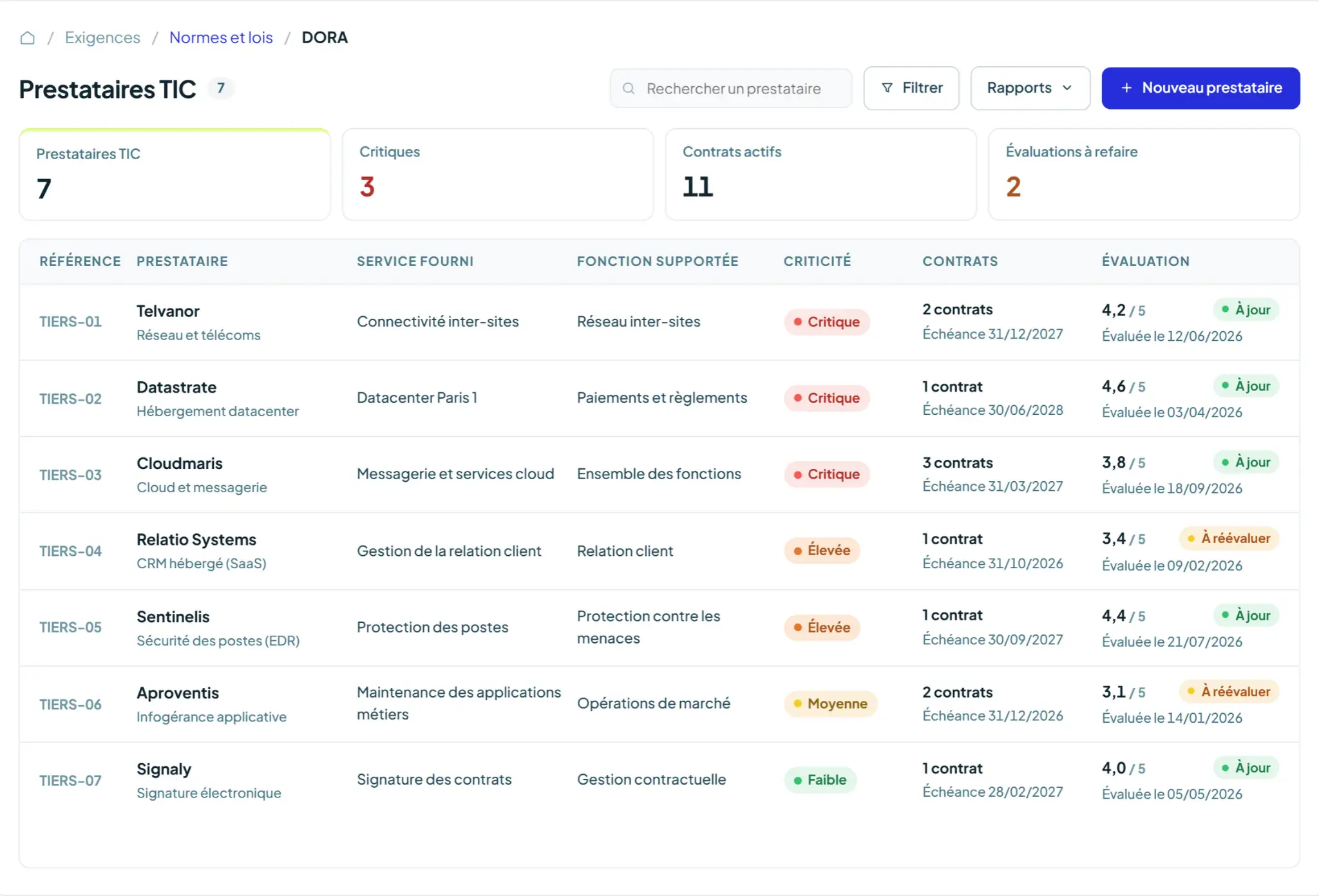Click À jour status for Telvanor

pyautogui.click(x=1246, y=310)
